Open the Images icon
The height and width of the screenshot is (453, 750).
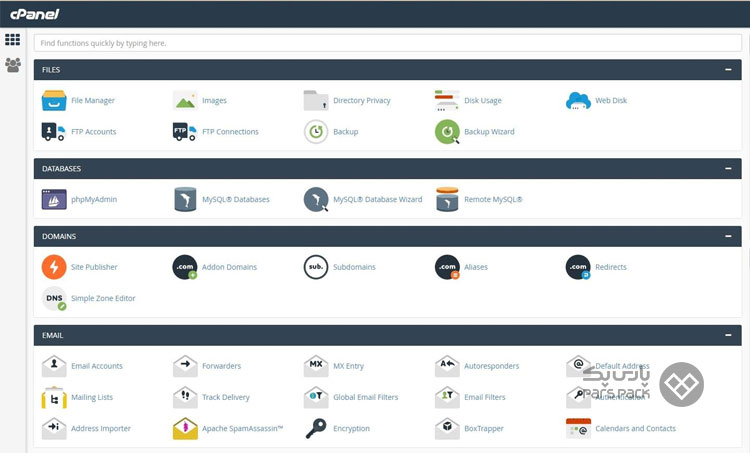point(185,100)
